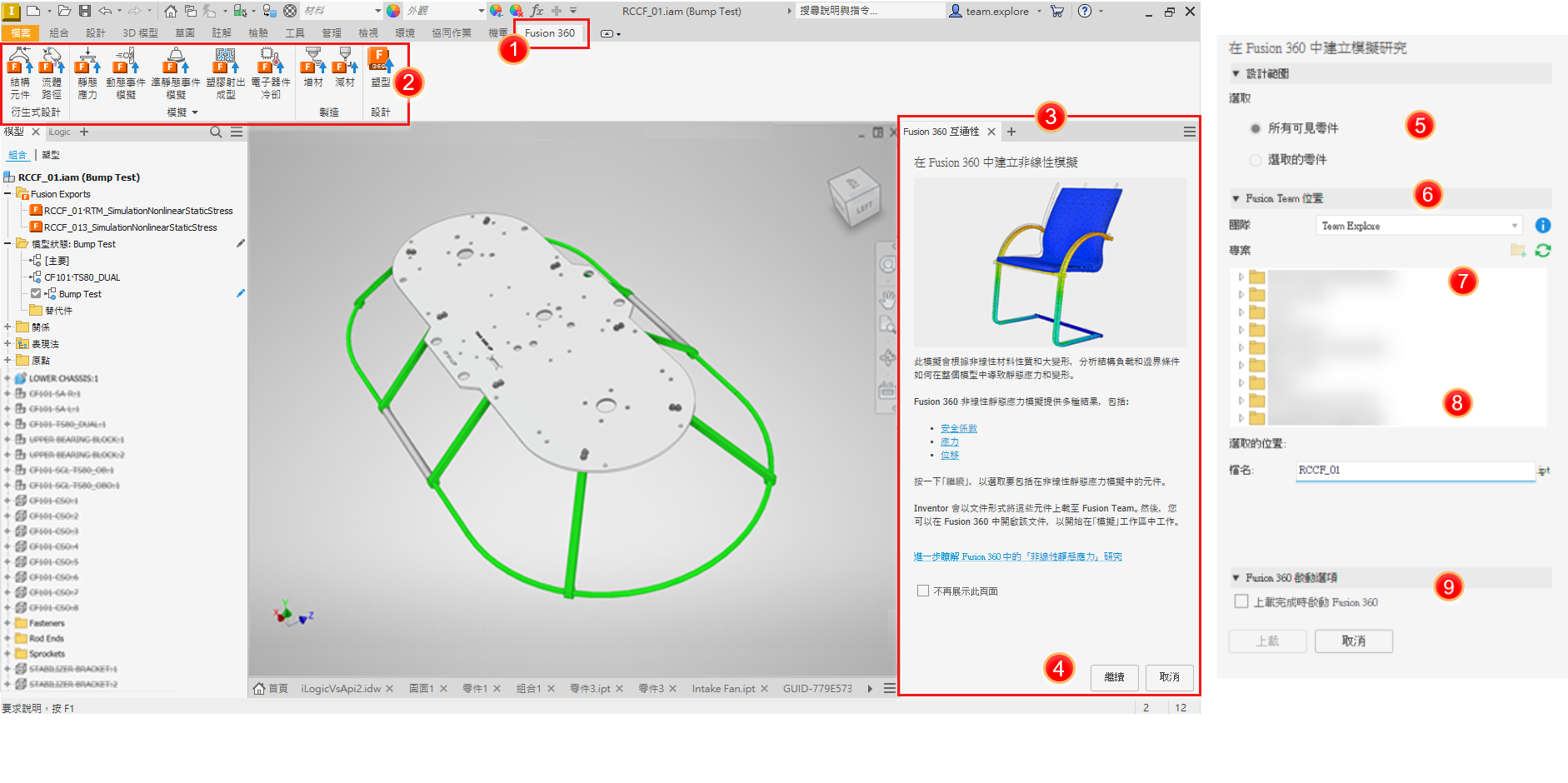This screenshot has width=1568, height=783.
Task: Start a 靜態應力 static stress simulation
Action: [x=87, y=73]
